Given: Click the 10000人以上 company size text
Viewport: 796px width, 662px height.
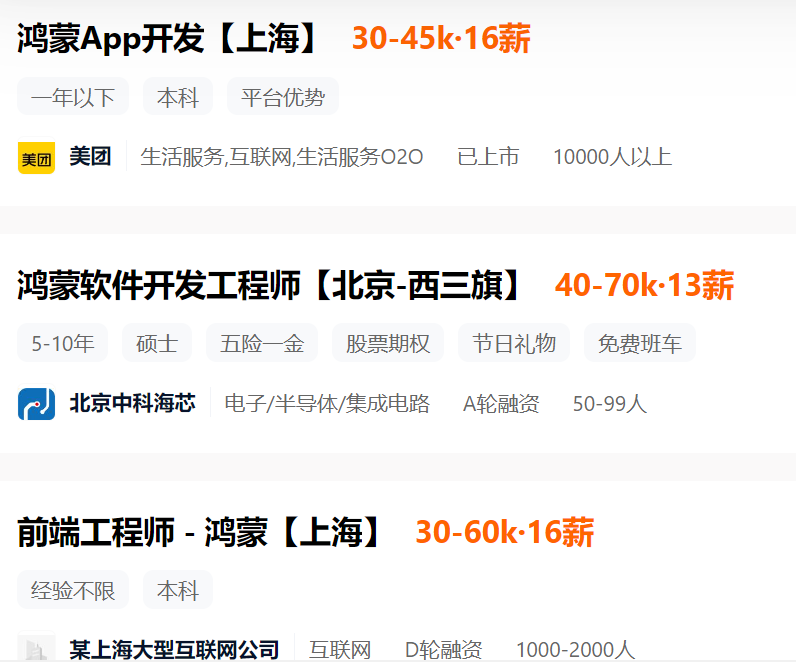Looking at the screenshot, I should [x=612, y=157].
